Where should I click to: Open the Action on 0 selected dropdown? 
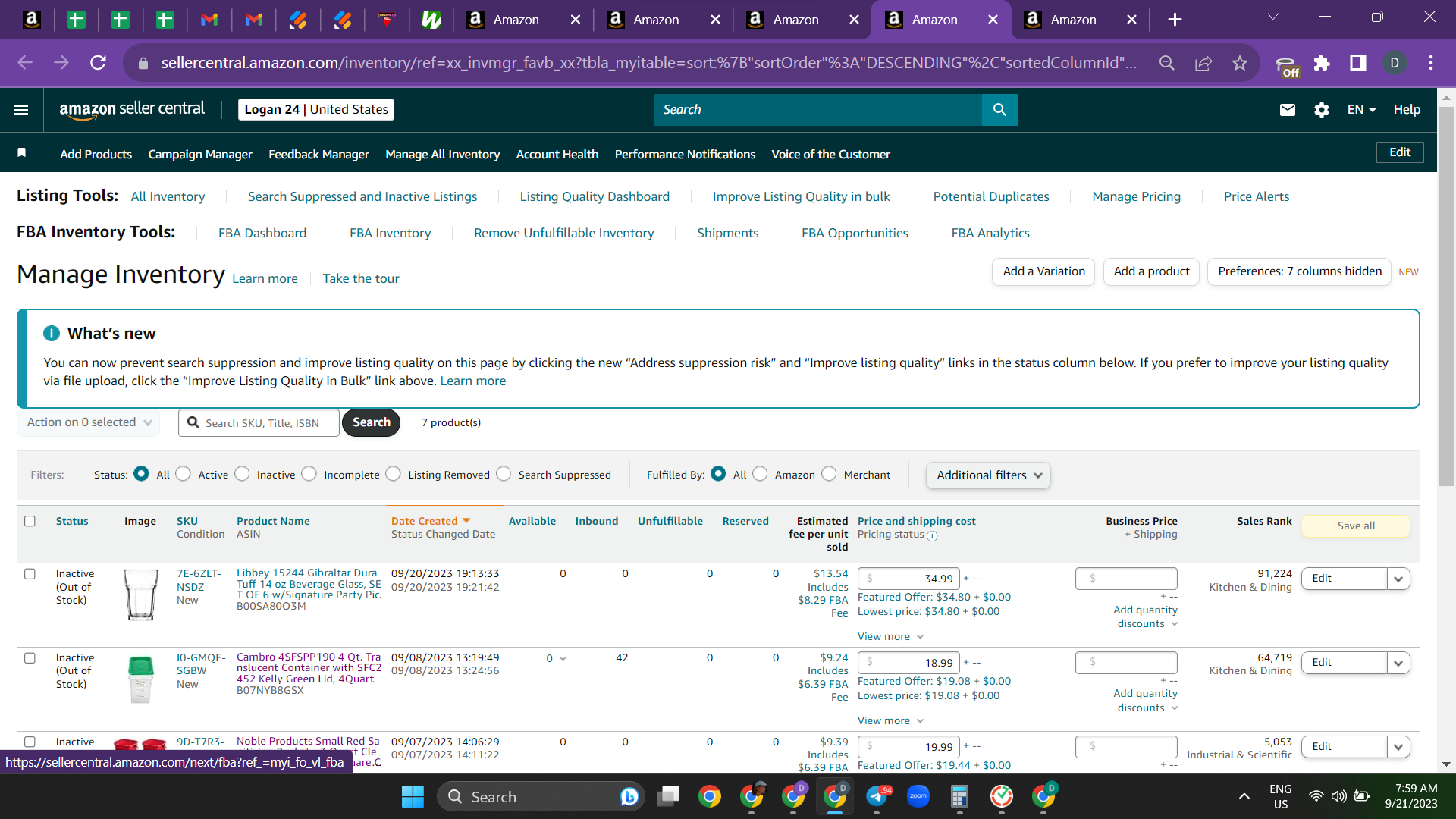(88, 422)
